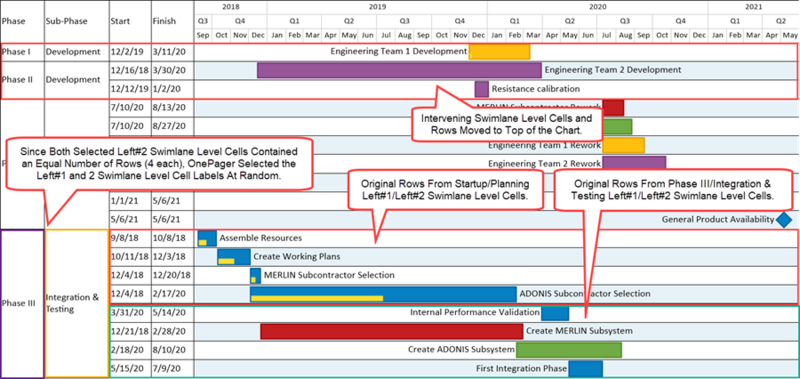Click finish date 12/20/18 cell
The height and width of the screenshot is (379, 800).
(x=172, y=275)
